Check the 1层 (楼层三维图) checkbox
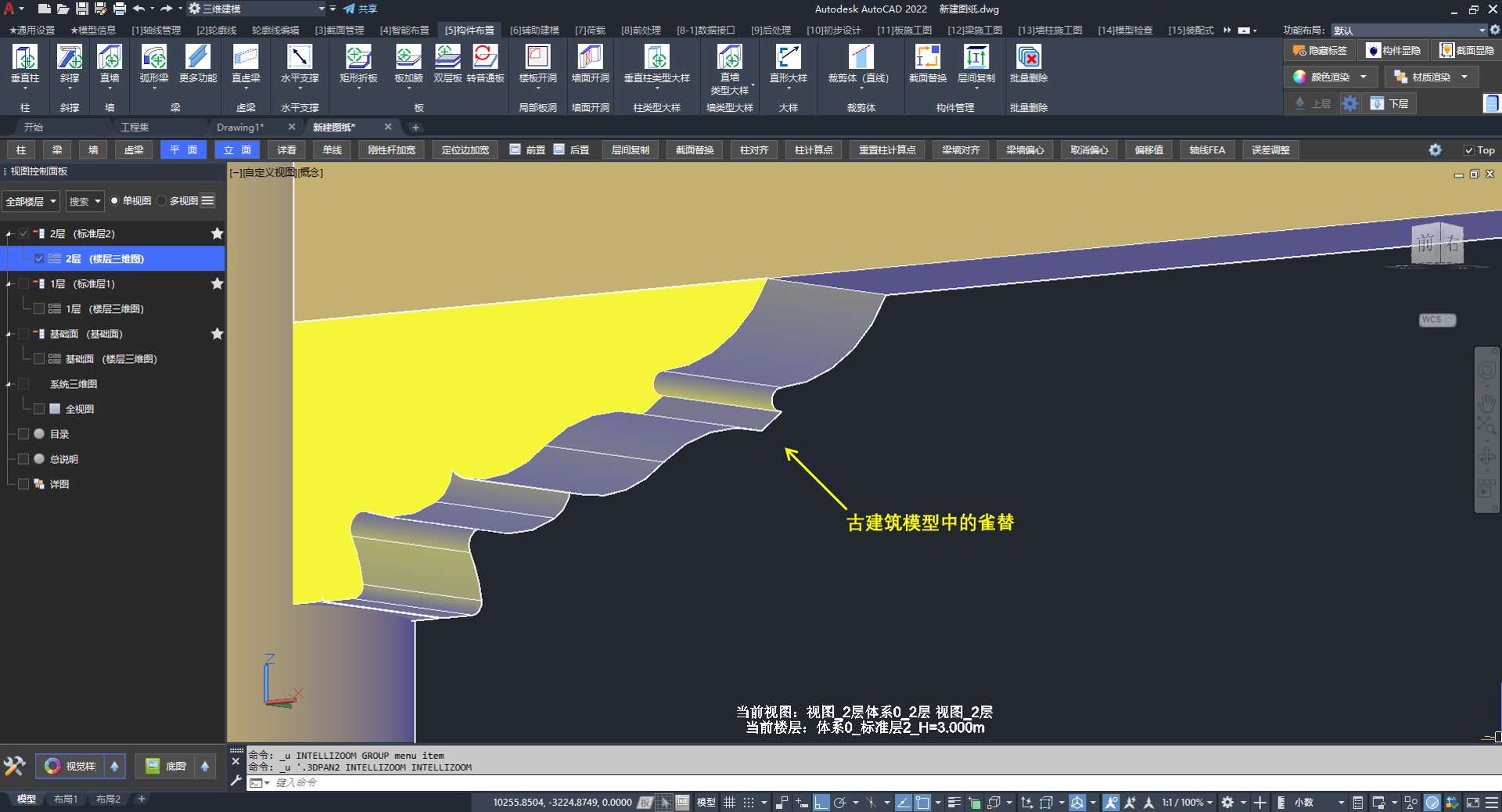1502x812 pixels. click(x=39, y=309)
